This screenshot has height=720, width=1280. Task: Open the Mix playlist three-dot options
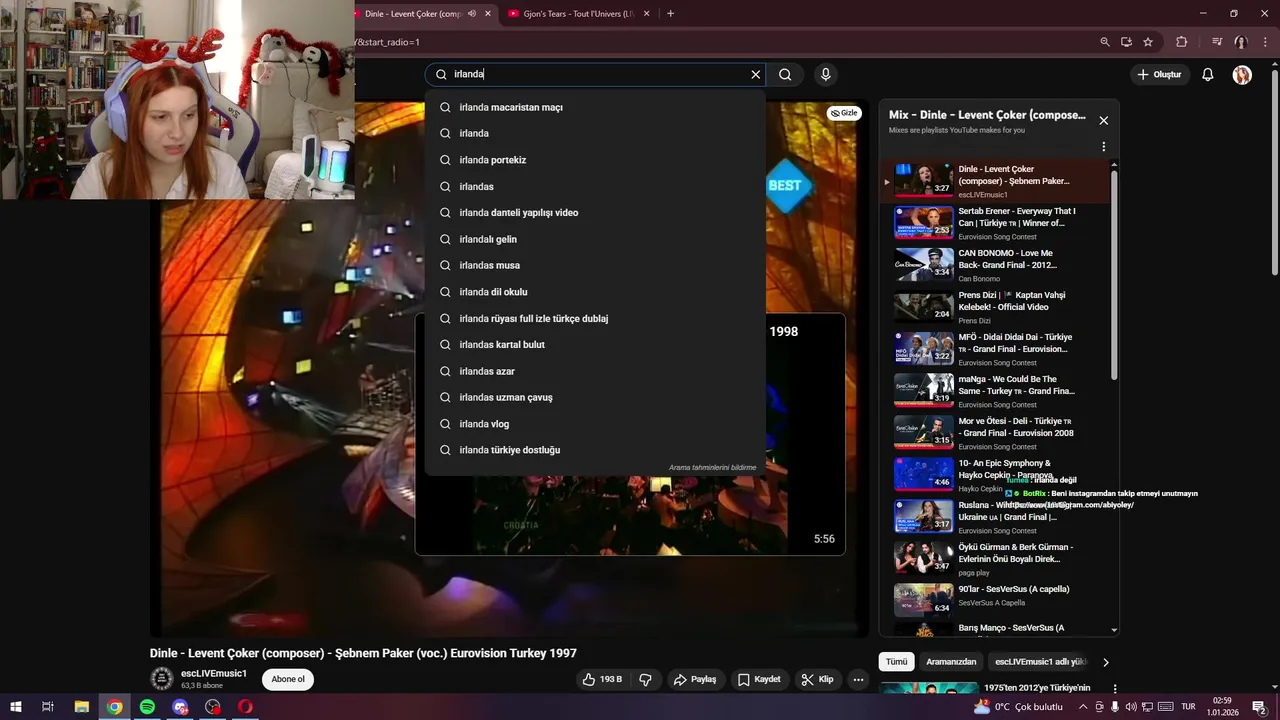1104,147
